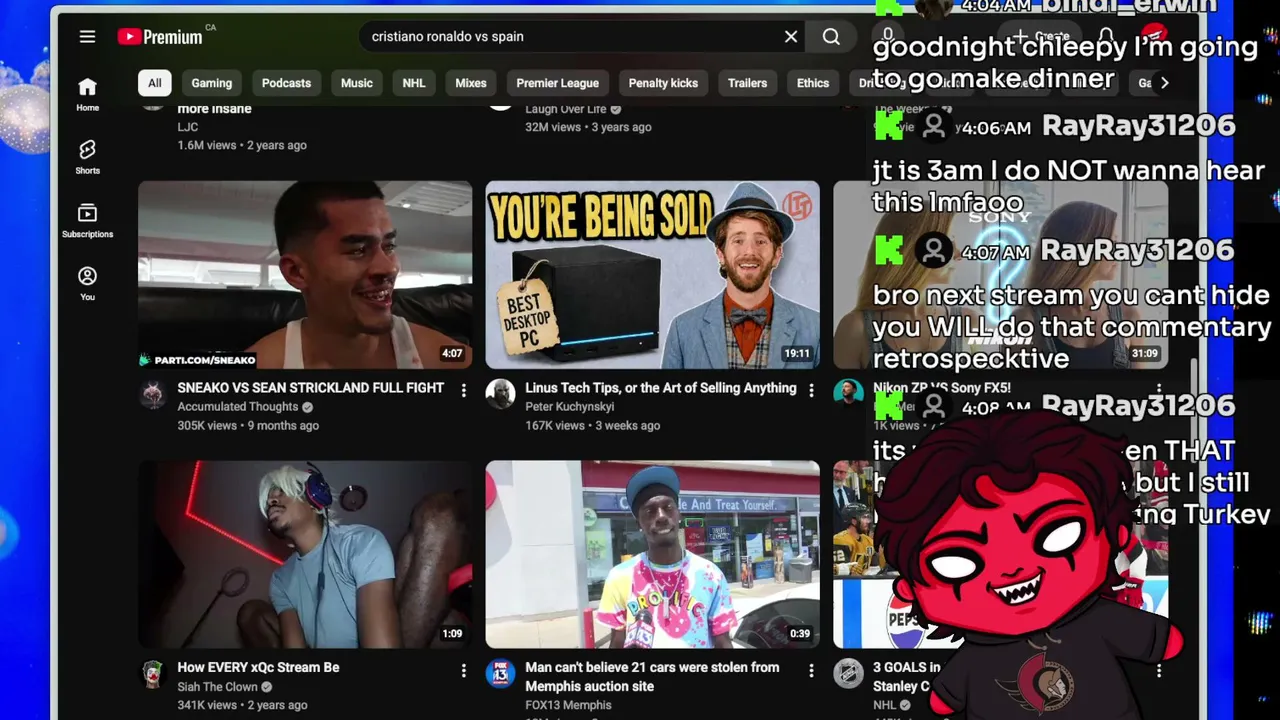This screenshot has width=1280, height=720.
Task: Open 'Man can't believe 21 cars were stolen' title
Action: (652, 677)
